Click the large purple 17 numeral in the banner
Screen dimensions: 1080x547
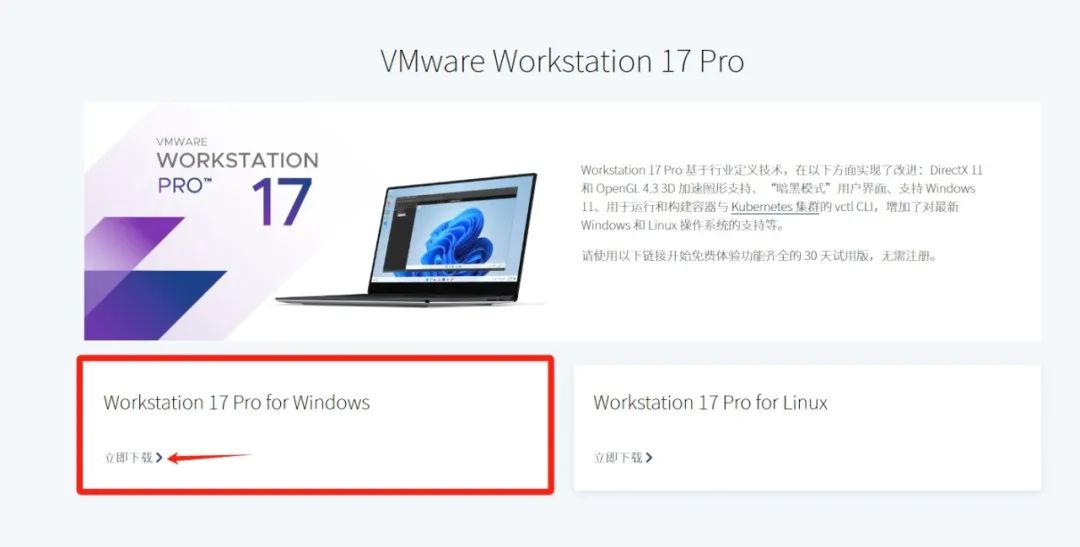[x=282, y=202]
